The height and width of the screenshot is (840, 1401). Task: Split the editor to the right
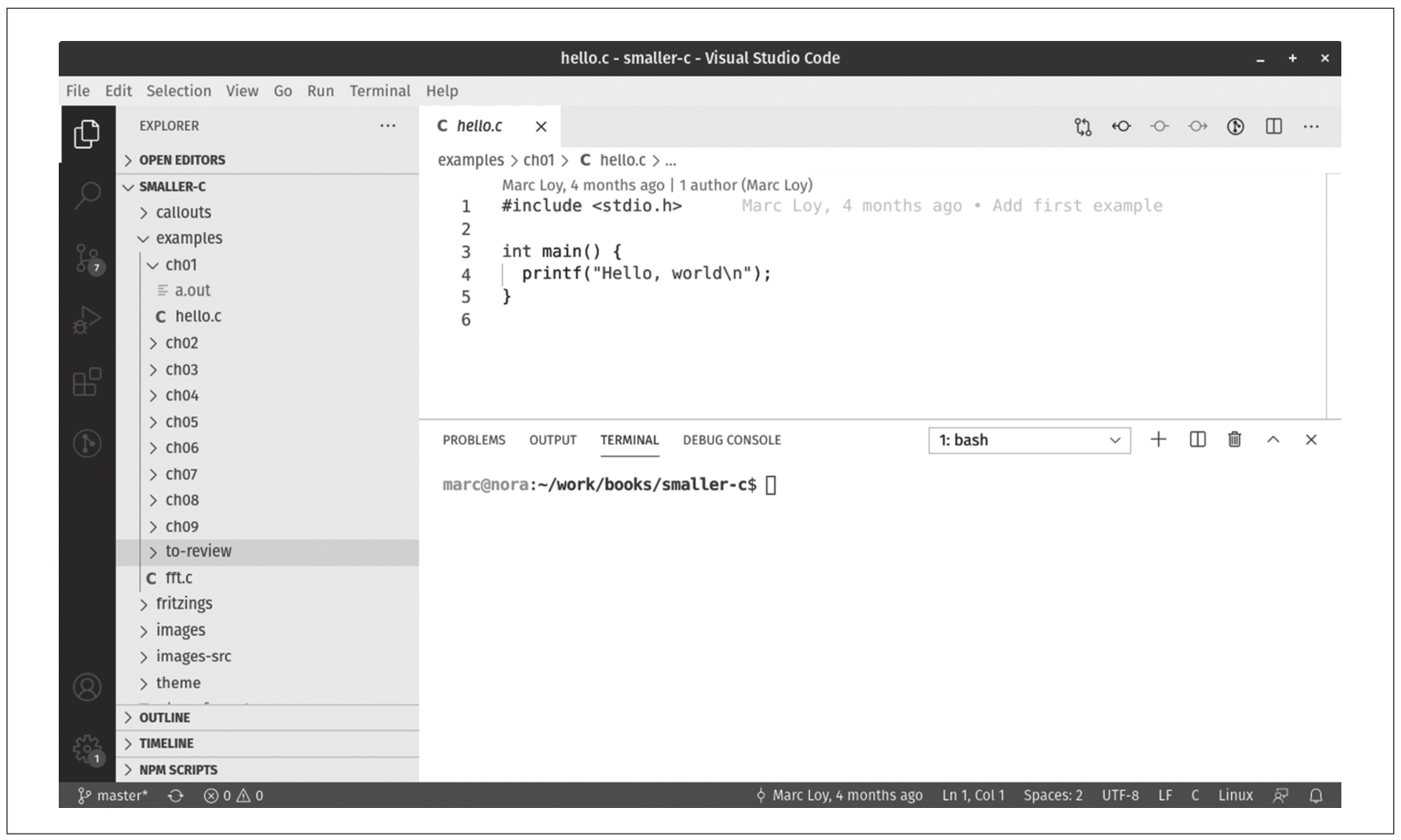coord(1274,126)
